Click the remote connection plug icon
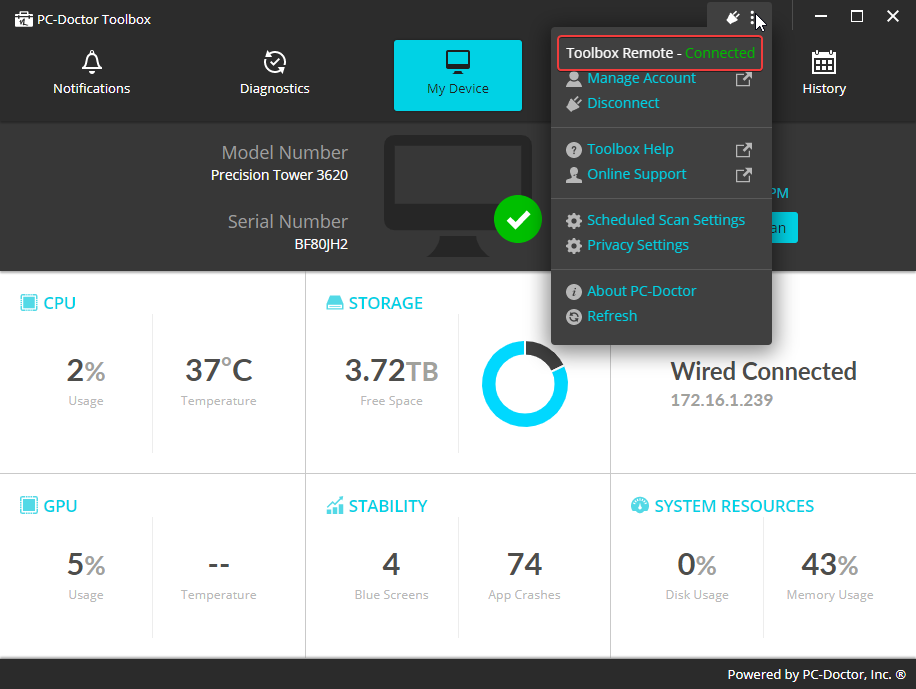The image size is (916, 689). pyautogui.click(x=733, y=18)
